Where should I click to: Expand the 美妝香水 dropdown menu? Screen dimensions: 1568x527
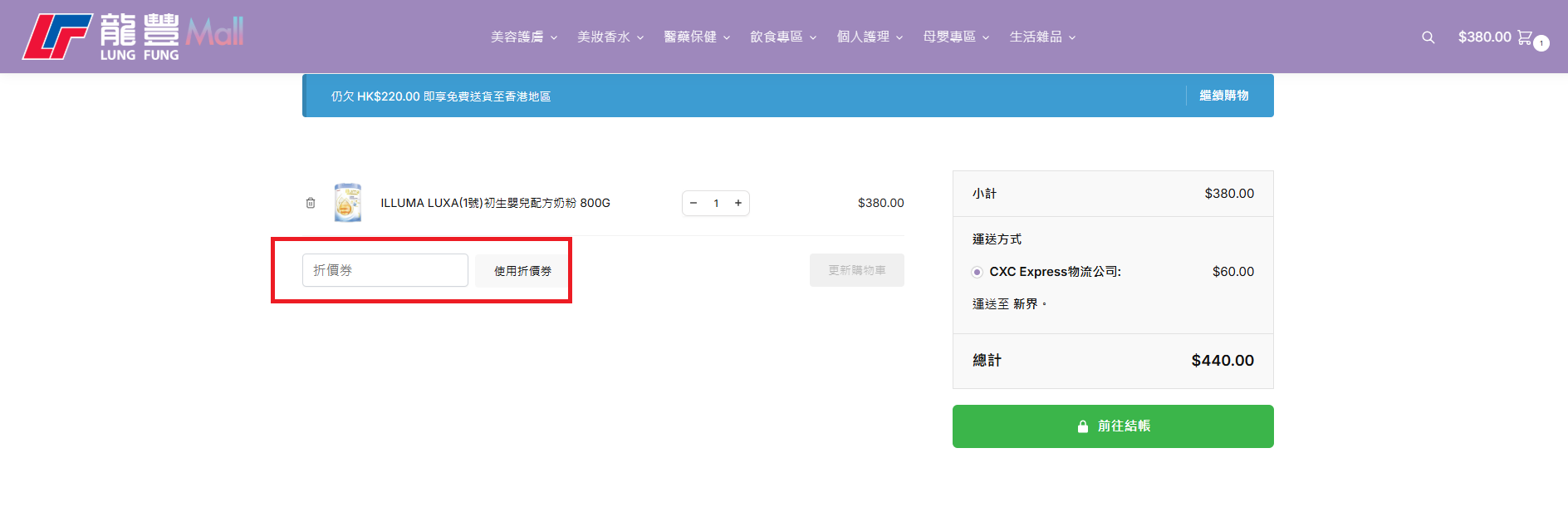610,37
